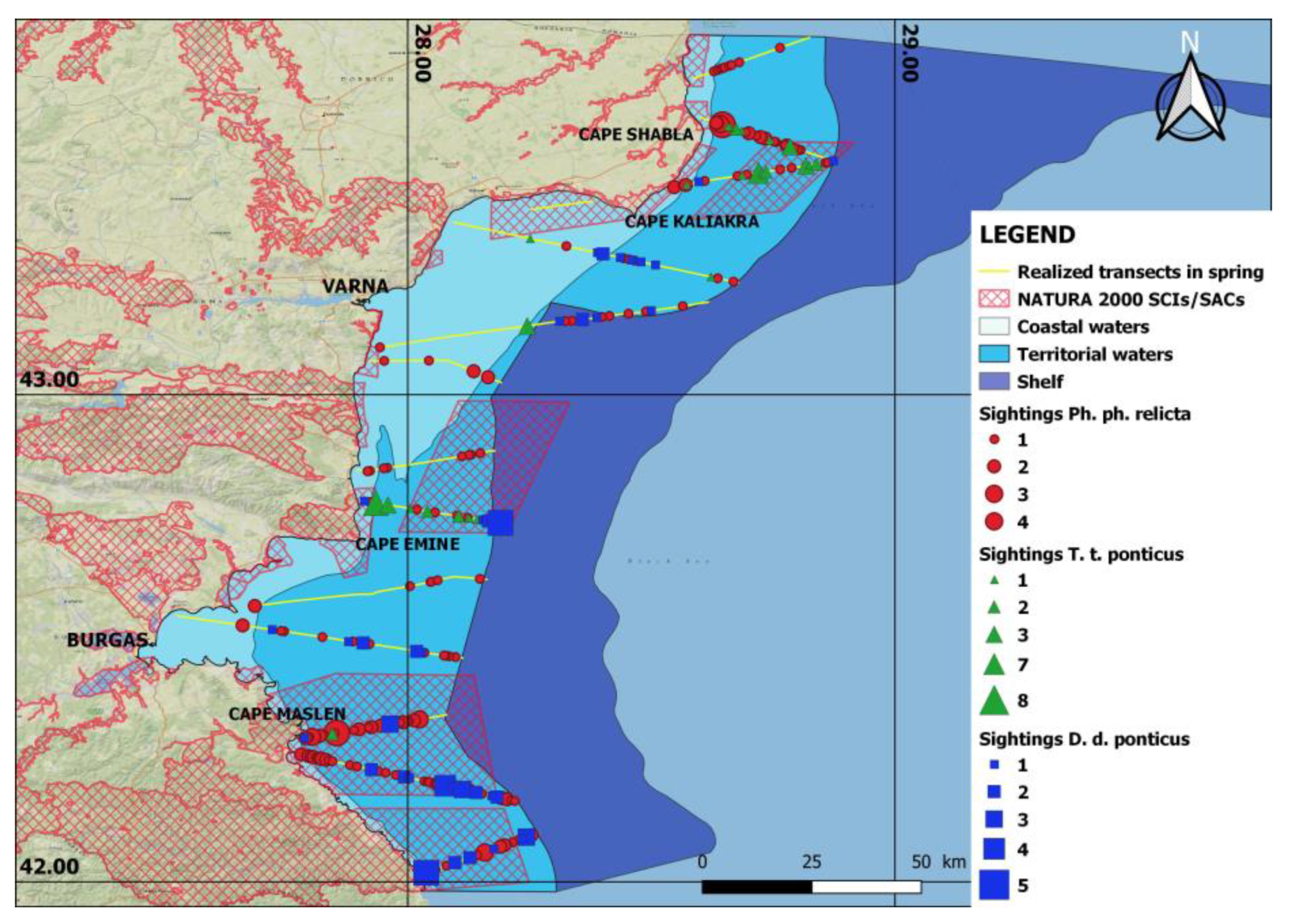This screenshot has width=1295, height=924.
Task: Click the black segment of the scale bar
Action: click(x=756, y=887)
